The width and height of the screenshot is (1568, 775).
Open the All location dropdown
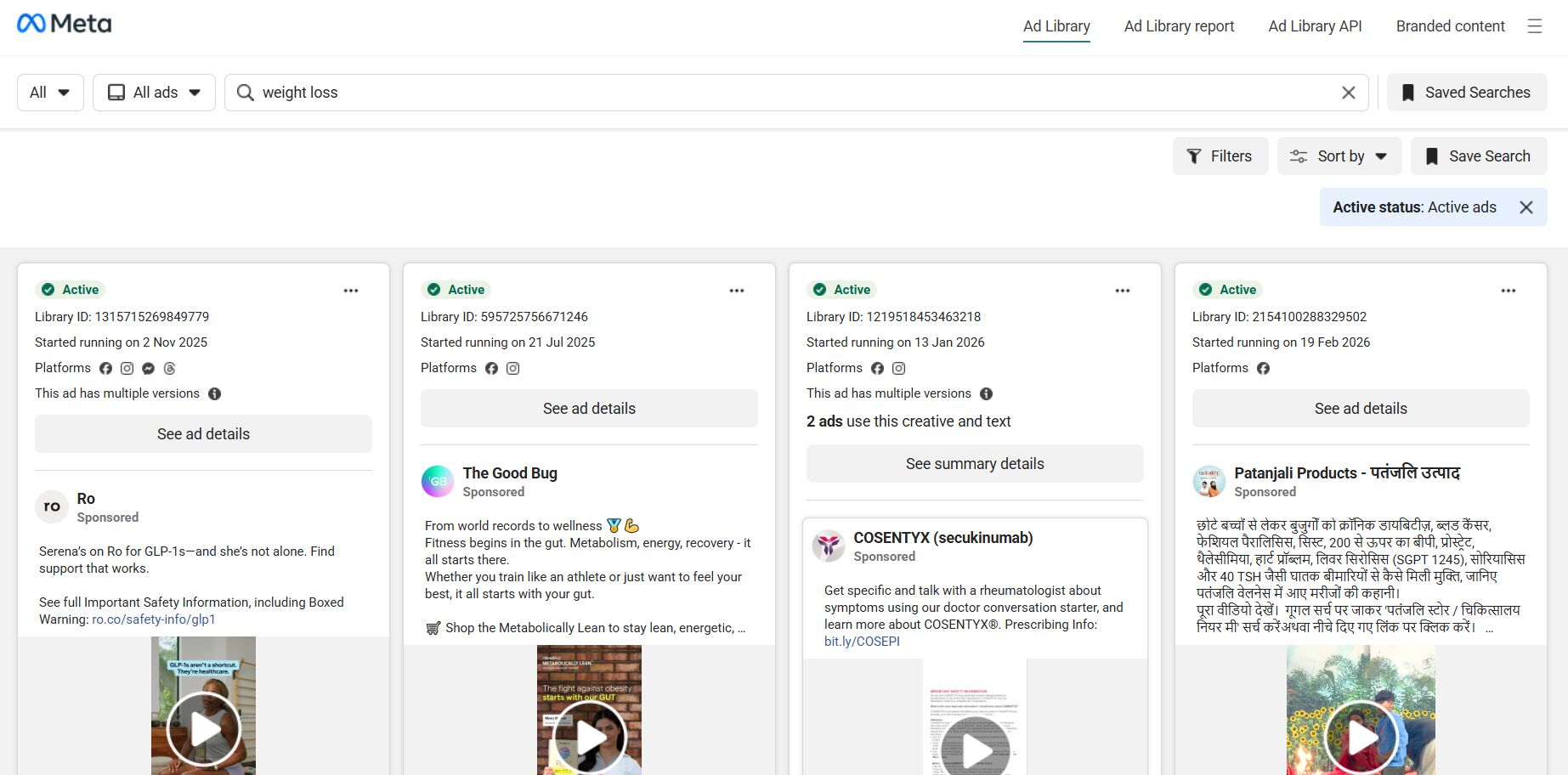coord(50,93)
